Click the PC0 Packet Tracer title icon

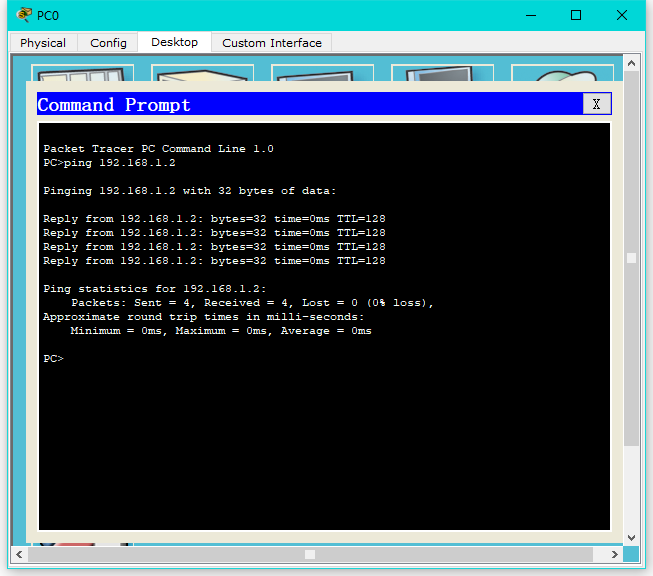click(24, 15)
